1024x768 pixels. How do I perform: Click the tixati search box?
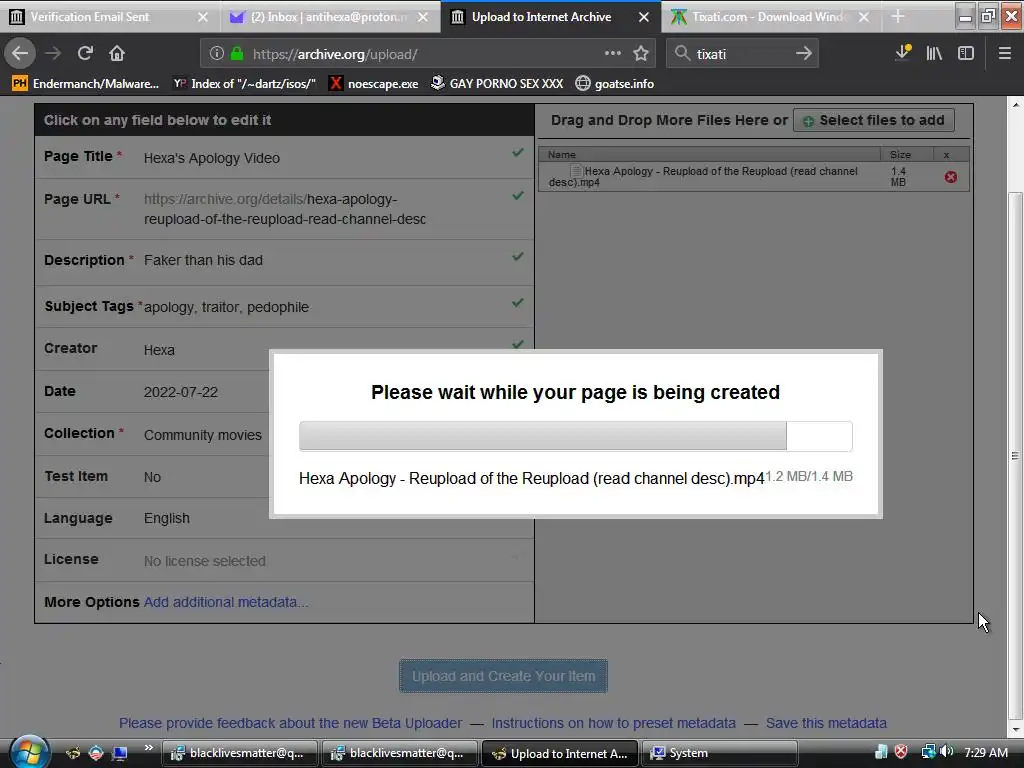tap(742, 54)
